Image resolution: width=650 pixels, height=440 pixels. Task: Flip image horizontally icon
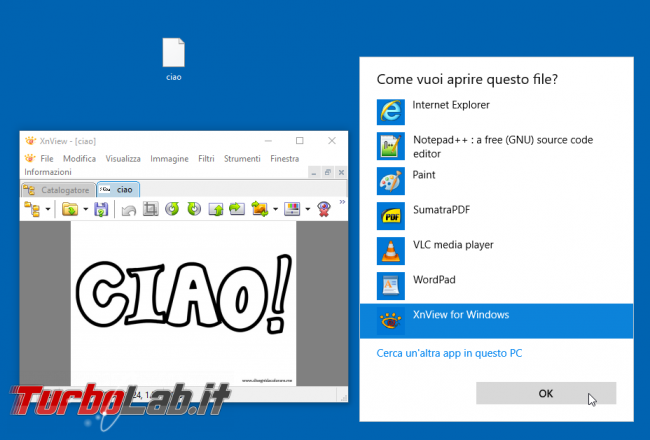(x=237, y=209)
